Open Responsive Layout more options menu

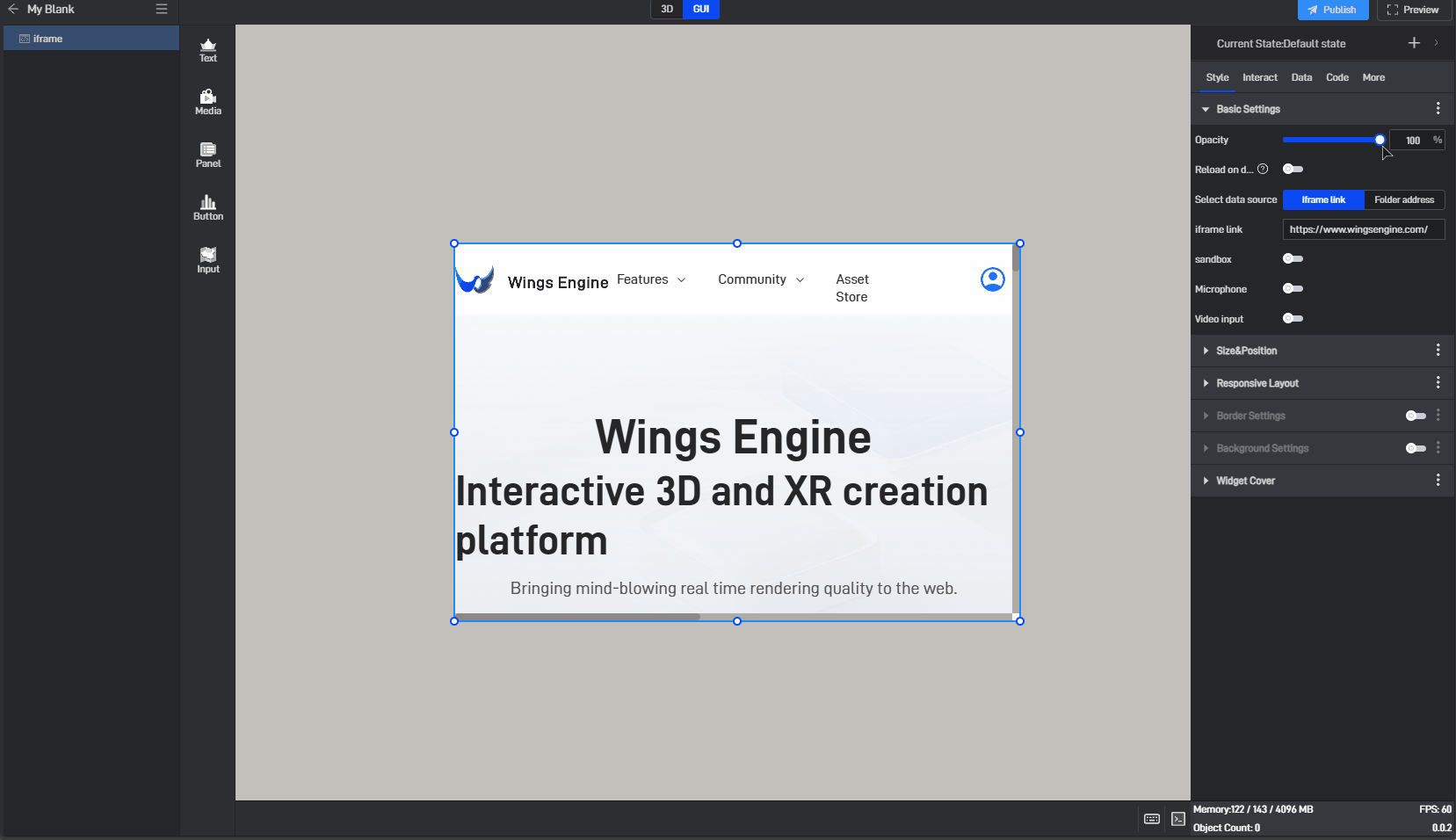point(1438,382)
